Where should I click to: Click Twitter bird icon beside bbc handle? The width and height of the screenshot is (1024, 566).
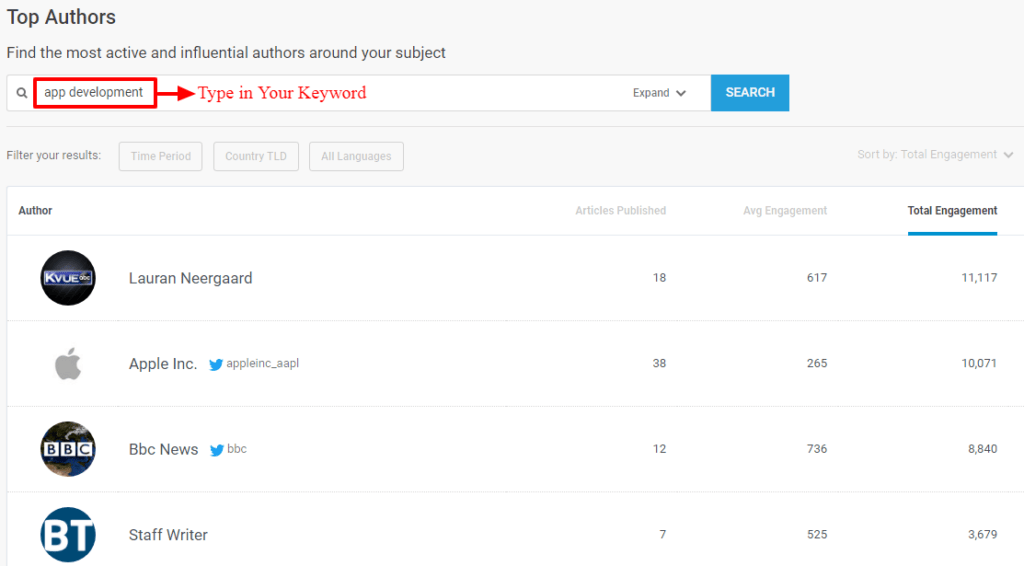[x=217, y=450]
